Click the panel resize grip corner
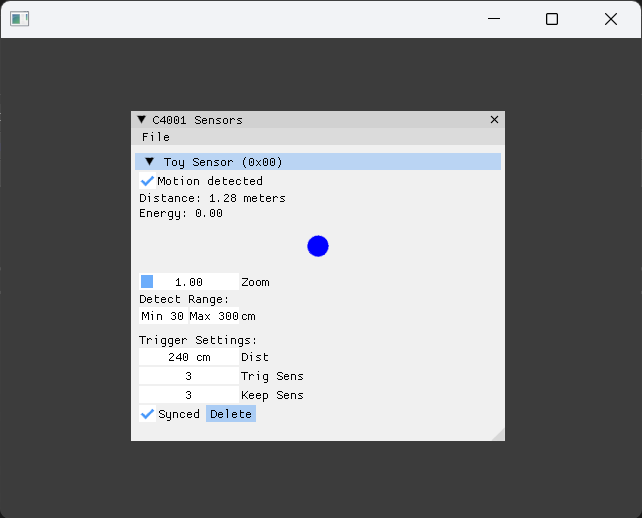Screen dimensions: 642x518 (499, 435)
